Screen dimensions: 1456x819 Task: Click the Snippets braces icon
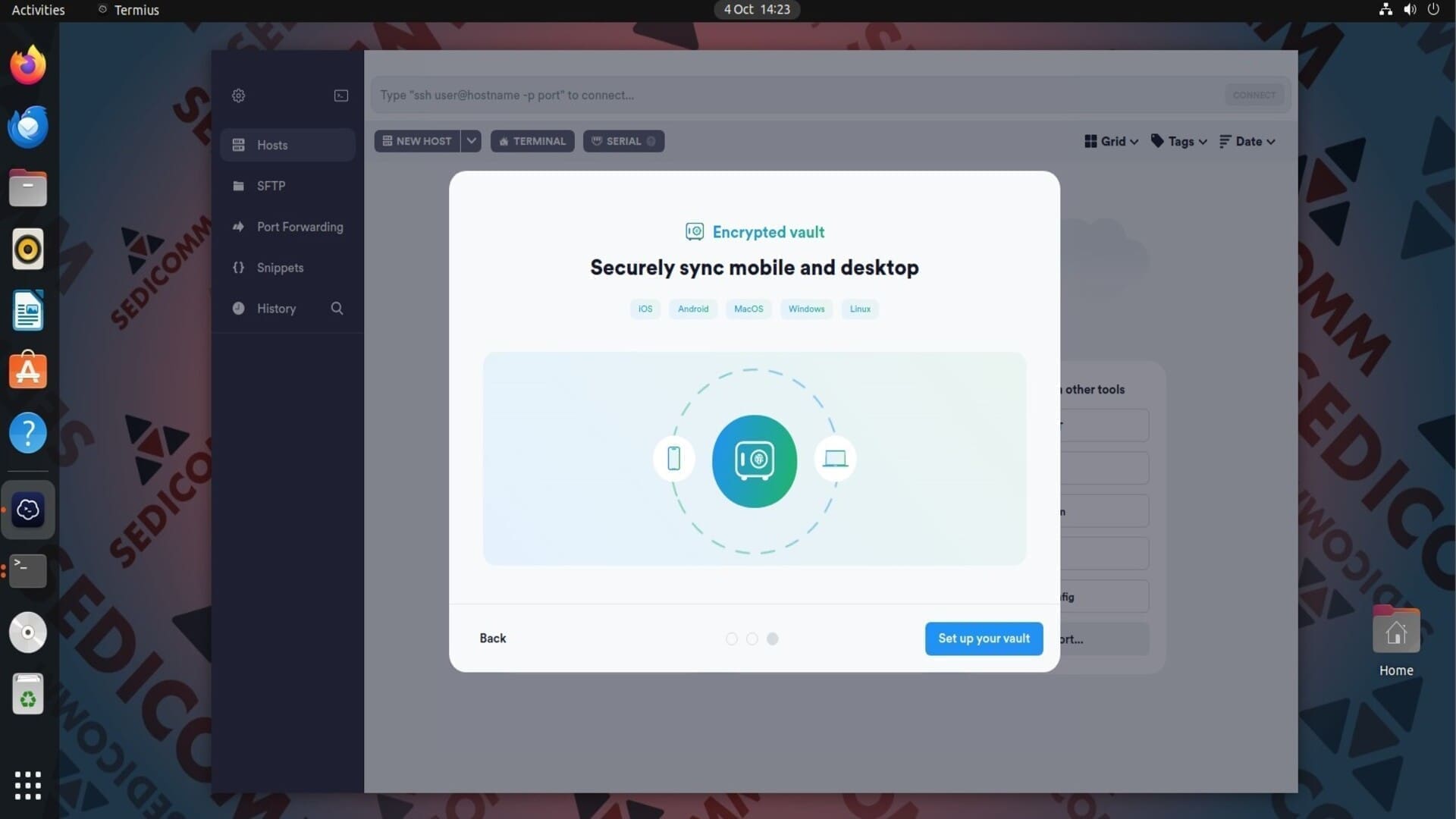coord(238,268)
